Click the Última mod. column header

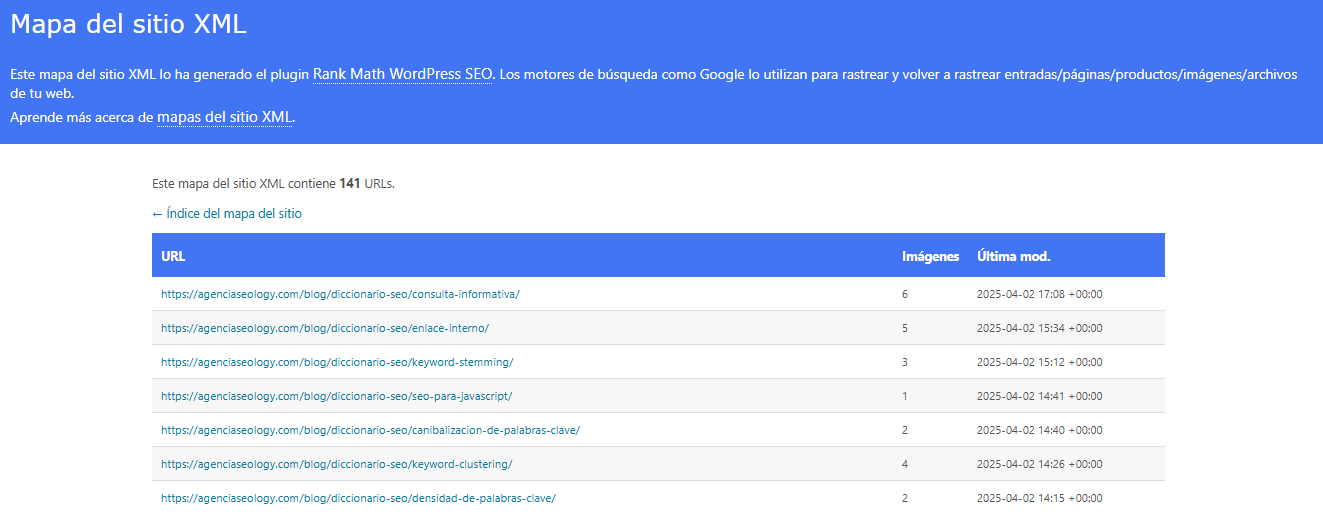tap(1013, 257)
